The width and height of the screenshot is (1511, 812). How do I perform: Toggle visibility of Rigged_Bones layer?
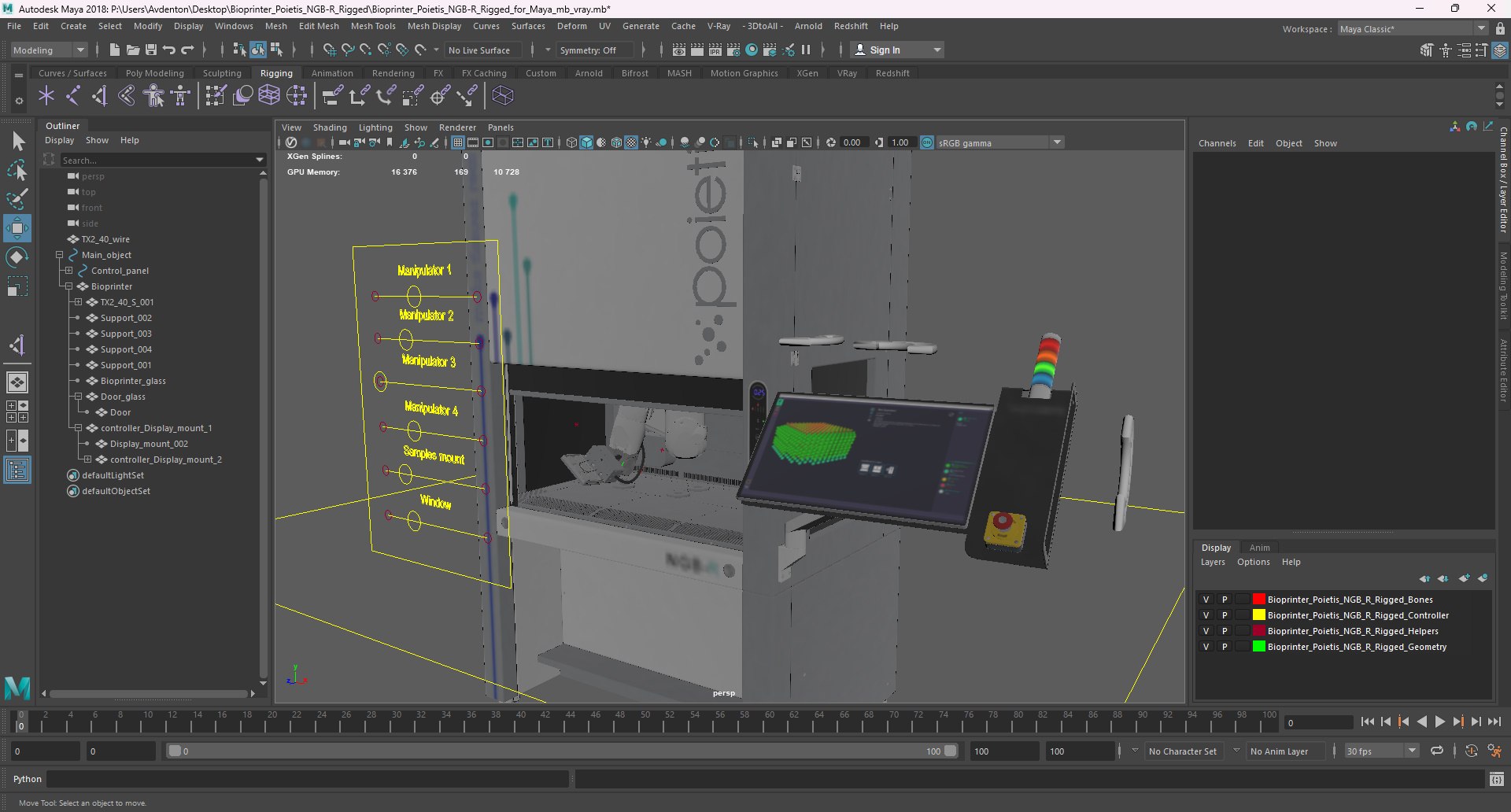click(x=1206, y=600)
